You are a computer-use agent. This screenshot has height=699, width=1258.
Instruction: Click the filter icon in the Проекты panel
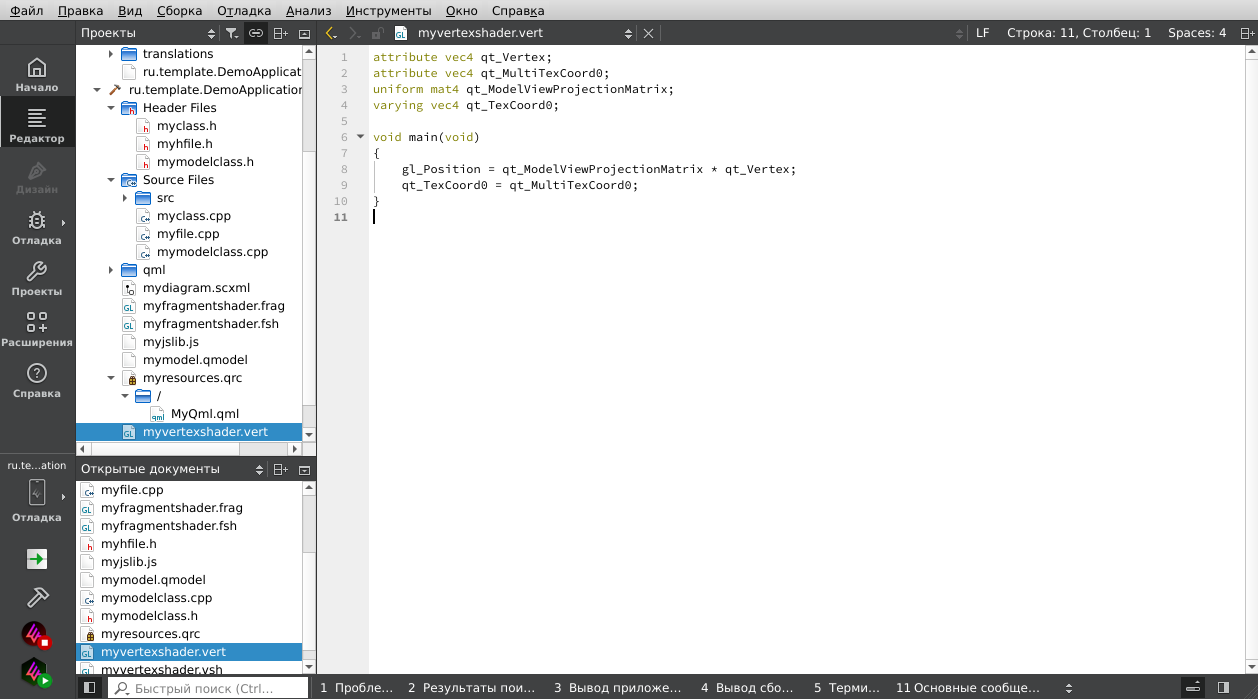tap(231, 33)
